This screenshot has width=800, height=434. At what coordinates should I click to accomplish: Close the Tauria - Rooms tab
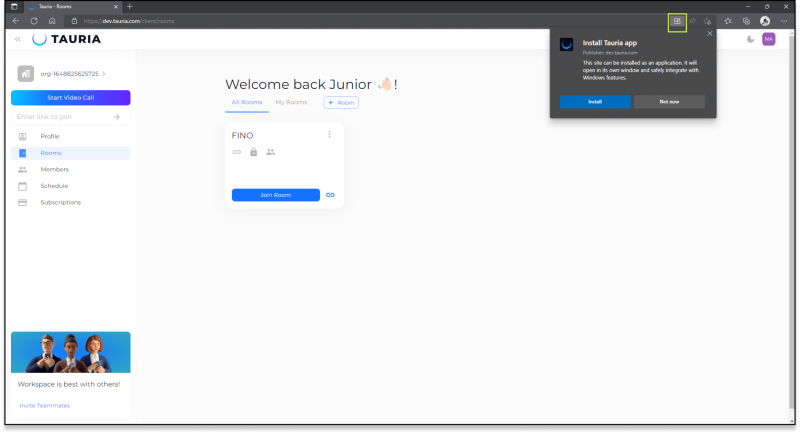tap(116, 7)
